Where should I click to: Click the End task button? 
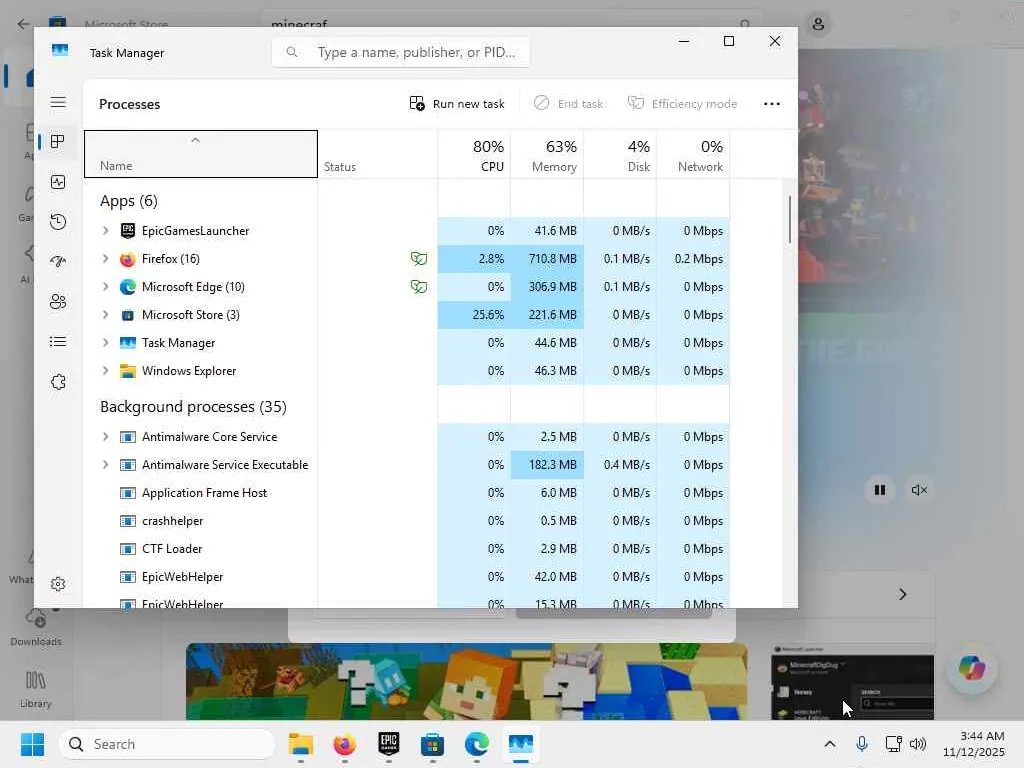[568, 104]
